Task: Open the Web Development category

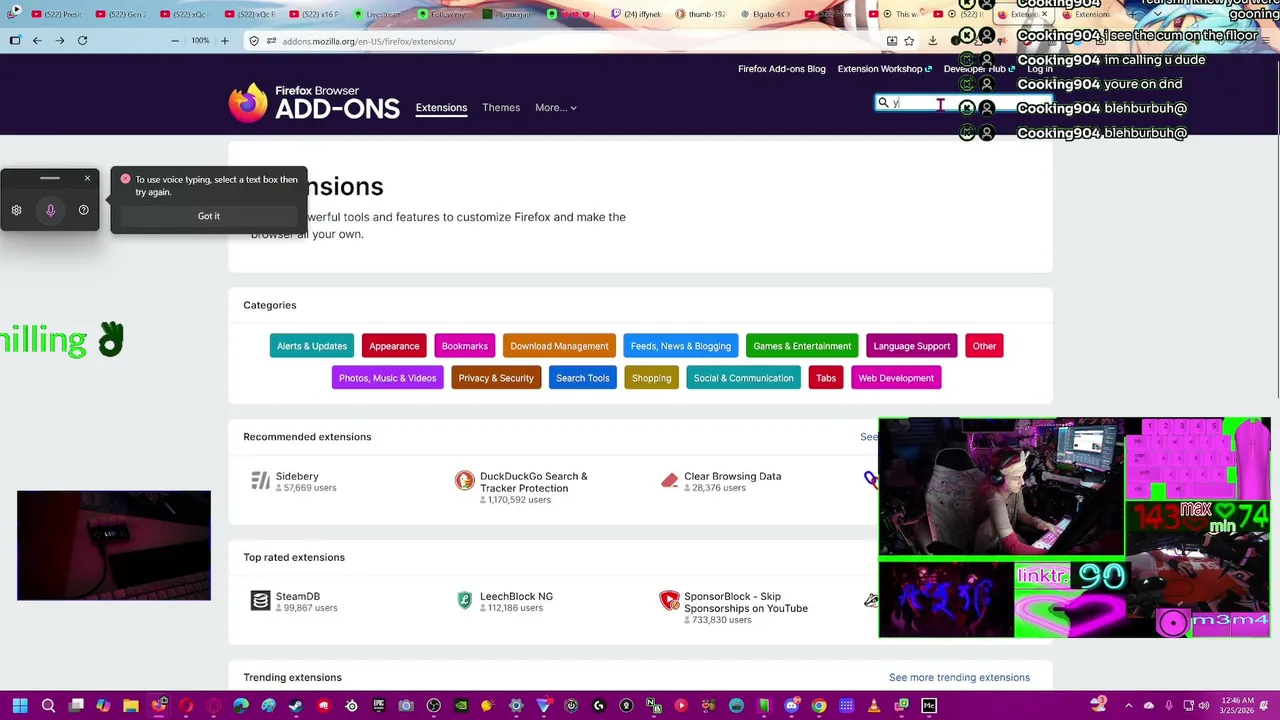Action: pos(896,378)
